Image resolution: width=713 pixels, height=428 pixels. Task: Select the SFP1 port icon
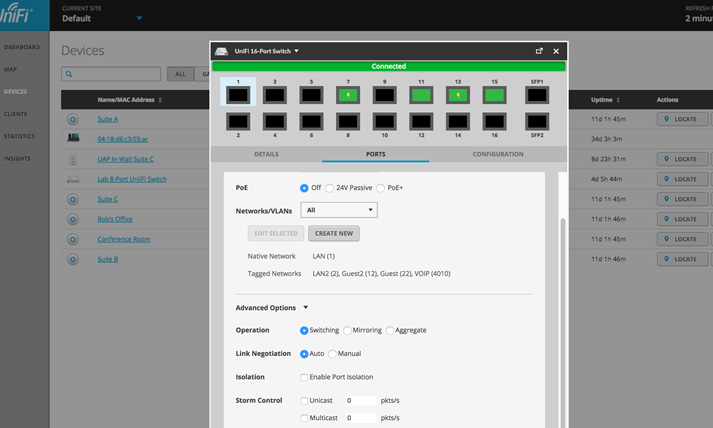pyautogui.click(x=537, y=96)
